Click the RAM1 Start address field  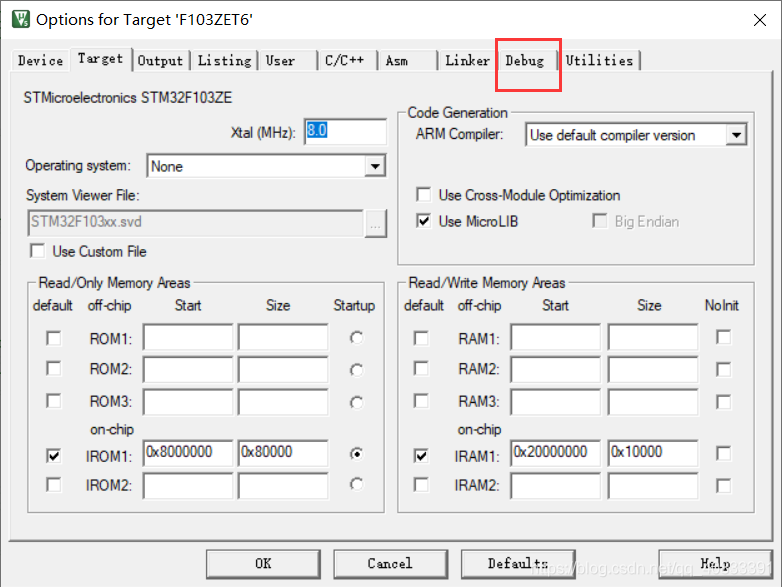click(x=556, y=338)
